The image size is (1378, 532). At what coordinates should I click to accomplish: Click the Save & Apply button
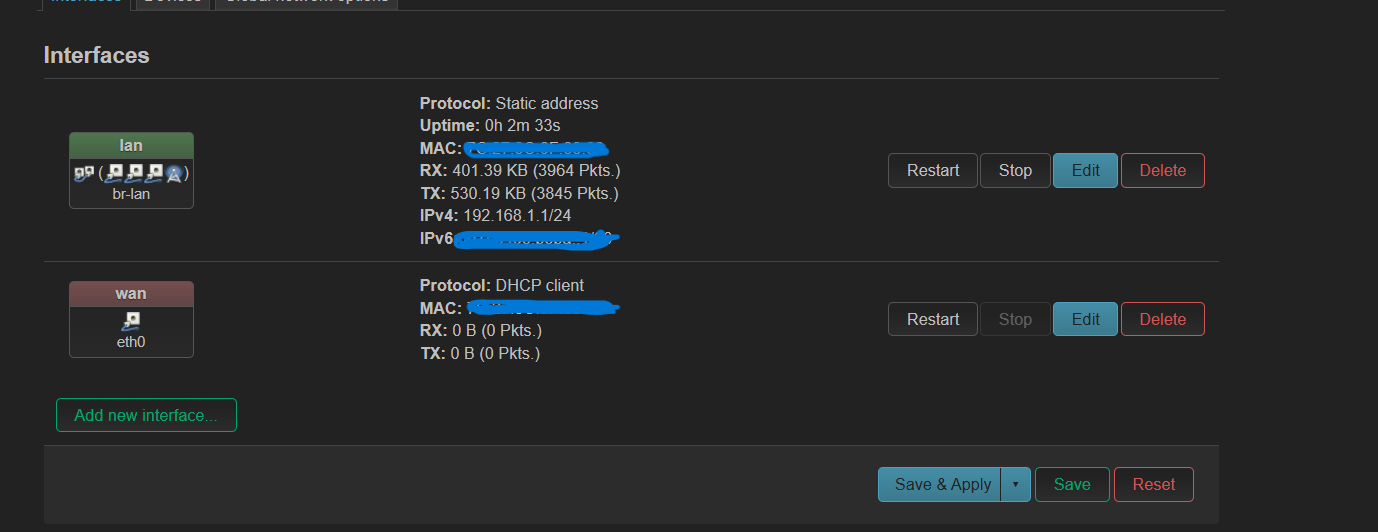(x=940, y=484)
